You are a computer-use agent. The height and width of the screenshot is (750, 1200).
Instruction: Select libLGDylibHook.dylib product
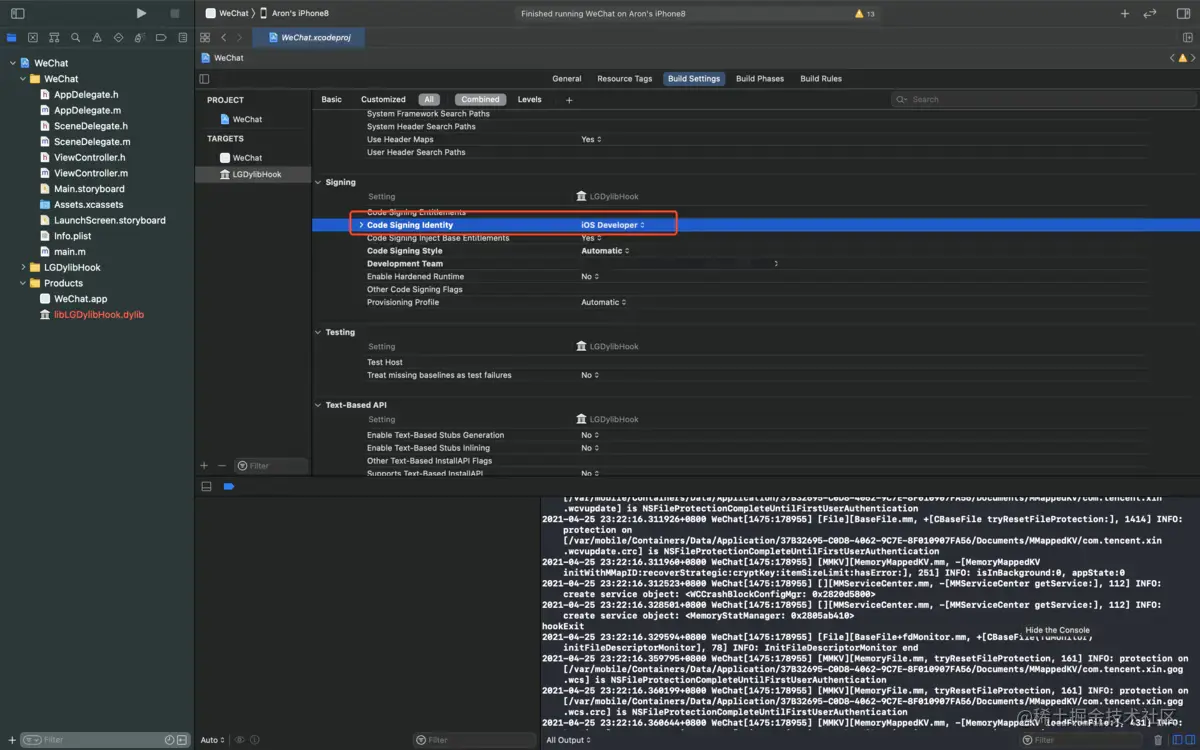point(99,314)
